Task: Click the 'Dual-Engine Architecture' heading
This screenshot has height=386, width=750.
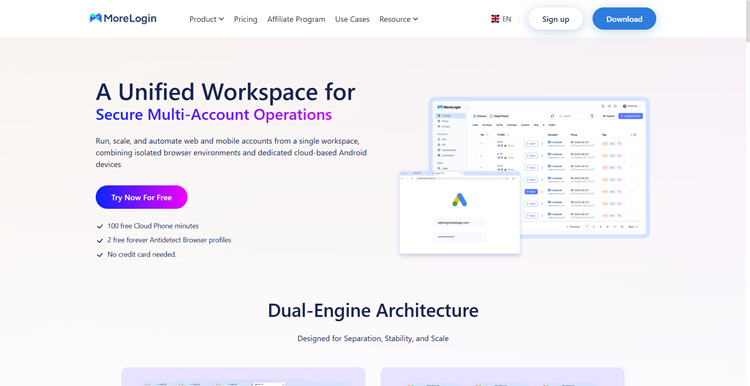Action: pos(373,310)
